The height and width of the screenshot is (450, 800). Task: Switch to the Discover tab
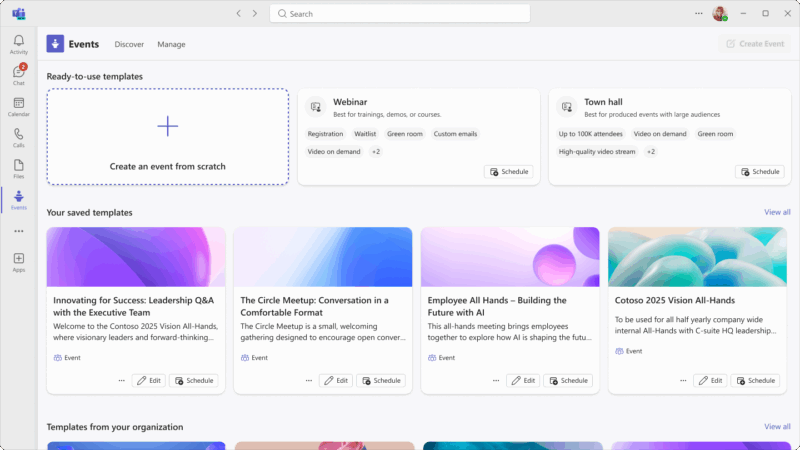(129, 44)
